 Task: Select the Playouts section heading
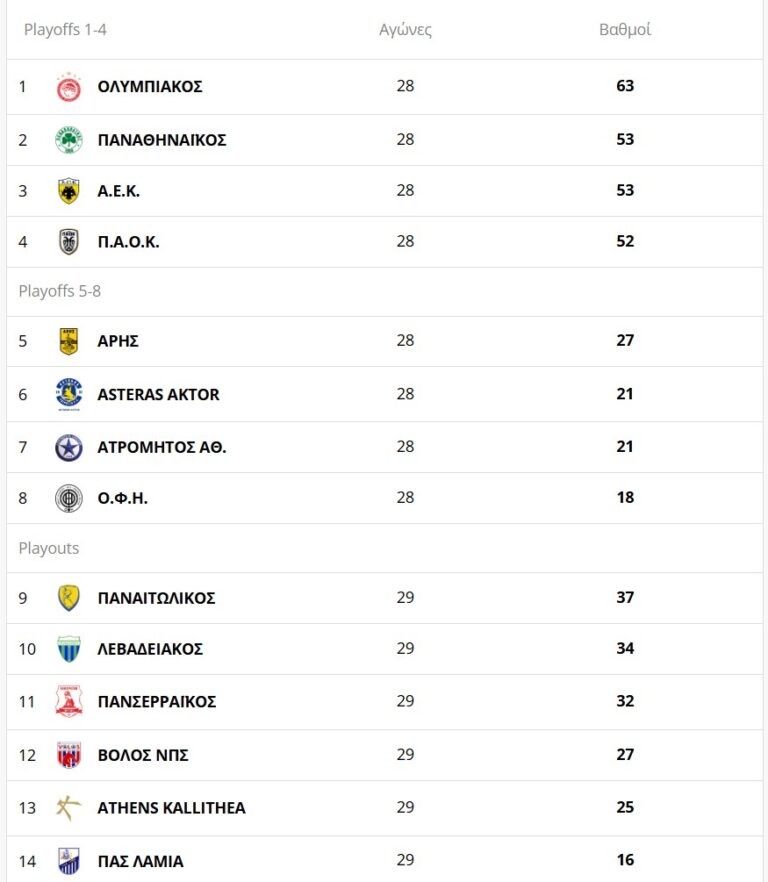[49, 549]
